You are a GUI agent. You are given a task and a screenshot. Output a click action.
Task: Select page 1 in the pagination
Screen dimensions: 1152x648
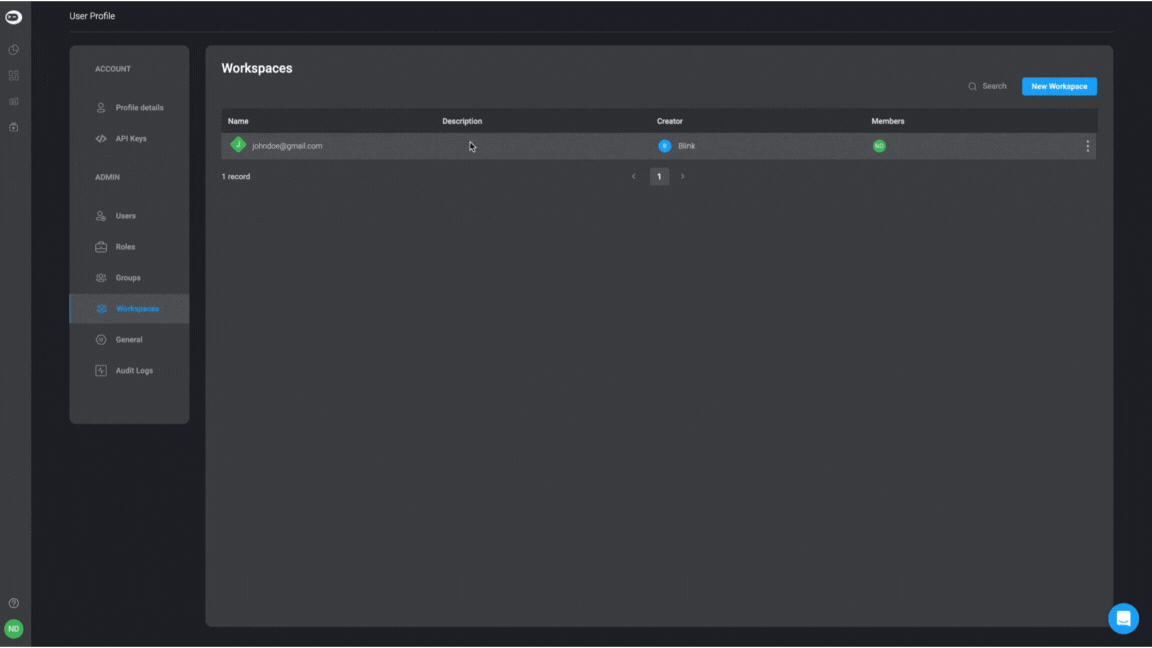click(659, 176)
